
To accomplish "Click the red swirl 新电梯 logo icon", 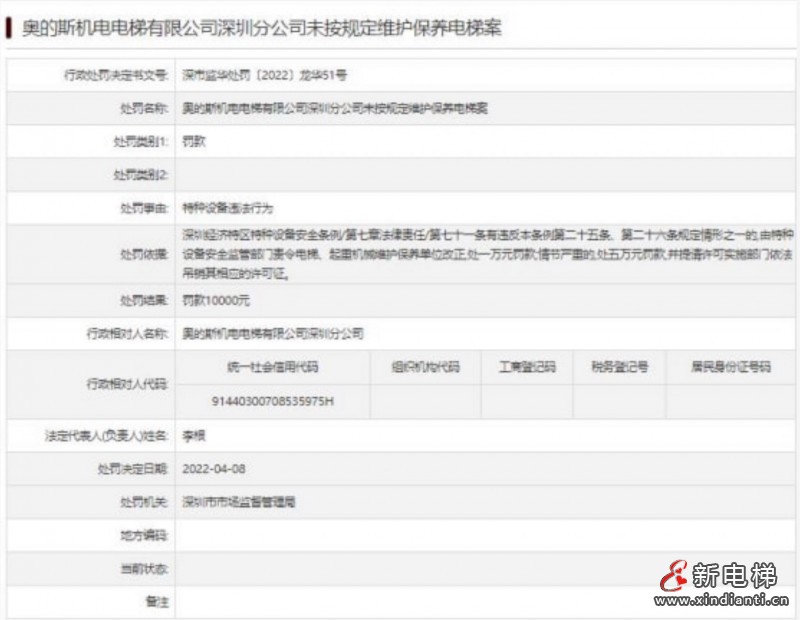I will (x=673, y=576).
